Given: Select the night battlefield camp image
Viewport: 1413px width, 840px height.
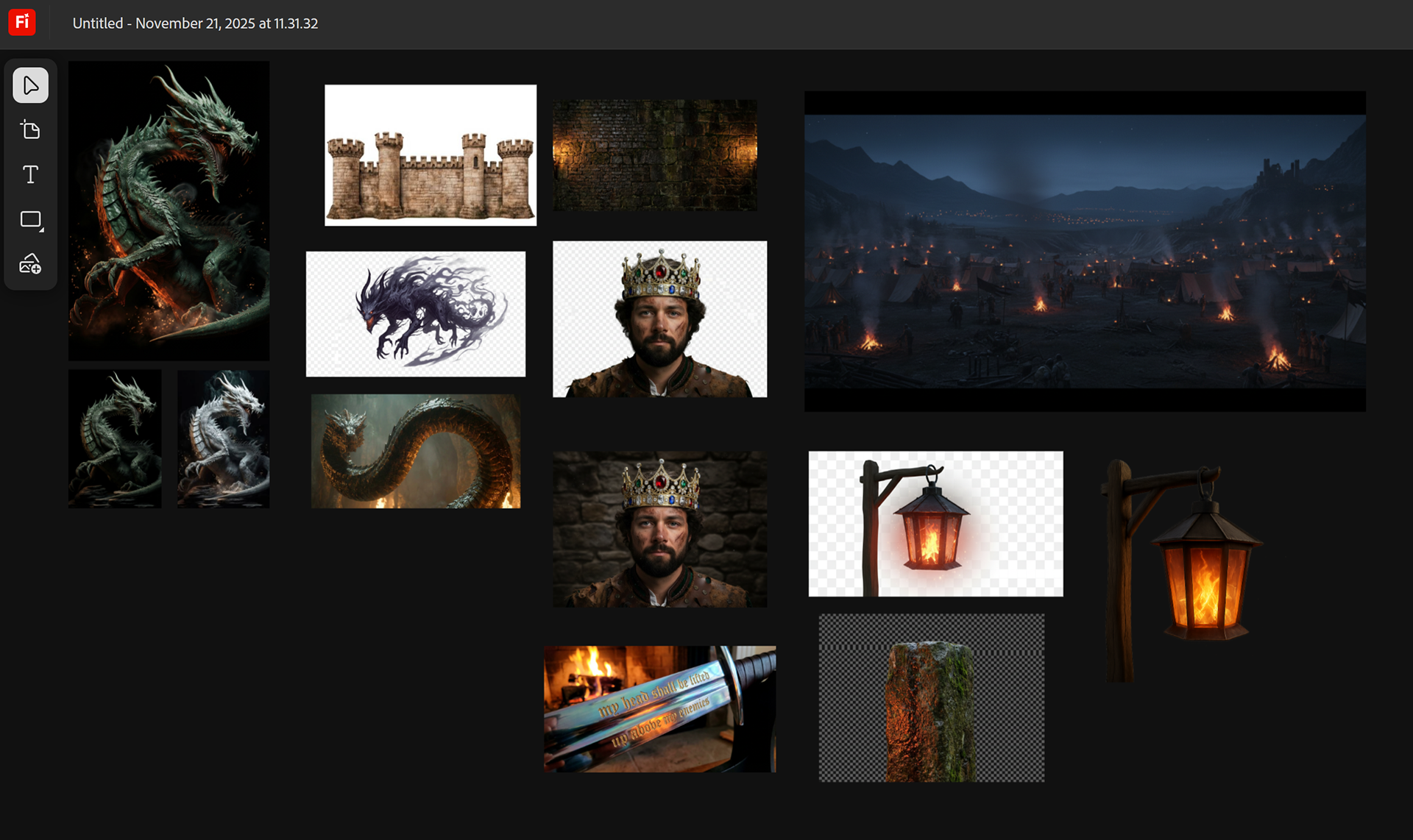Looking at the screenshot, I should pyautogui.click(x=1085, y=251).
